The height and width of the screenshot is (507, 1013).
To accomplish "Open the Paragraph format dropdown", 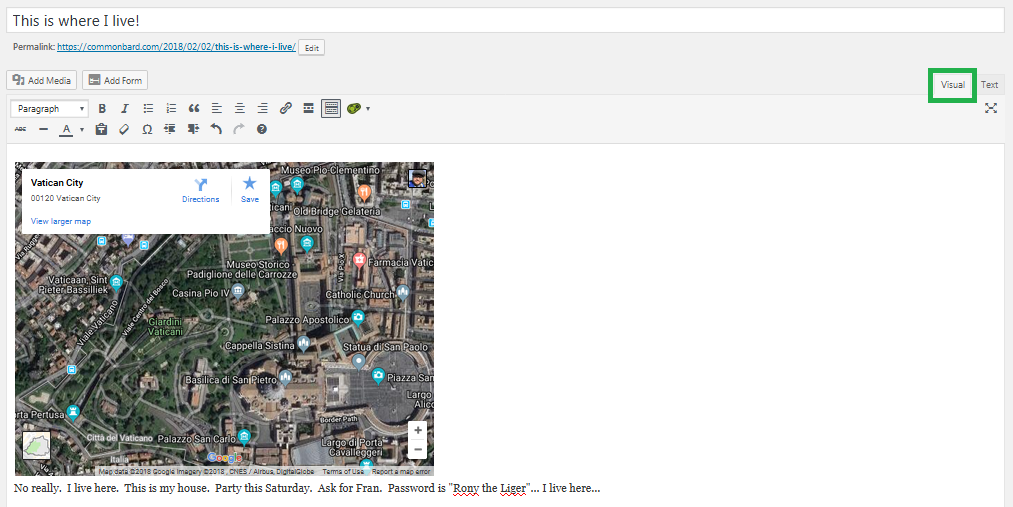I will 49,109.
